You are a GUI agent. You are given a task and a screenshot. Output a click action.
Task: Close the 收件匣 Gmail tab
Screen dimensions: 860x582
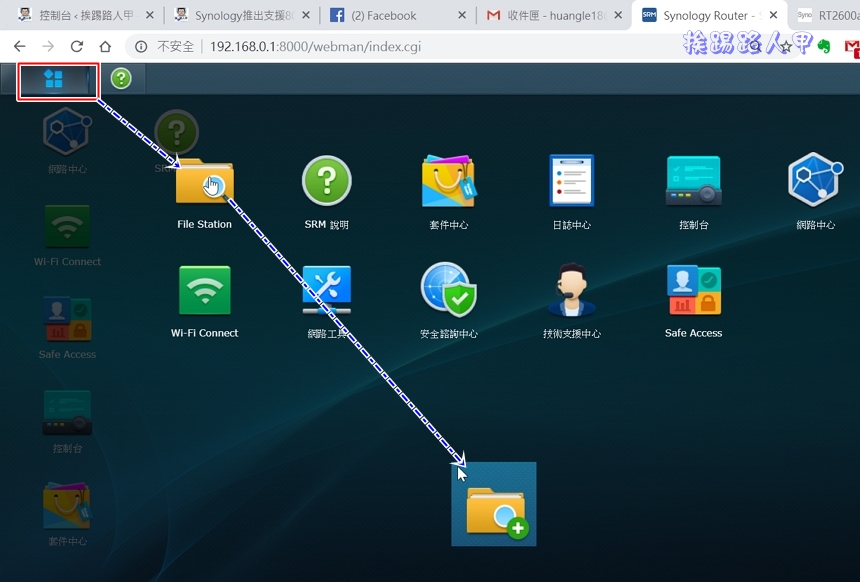click(x=618, y=15)
